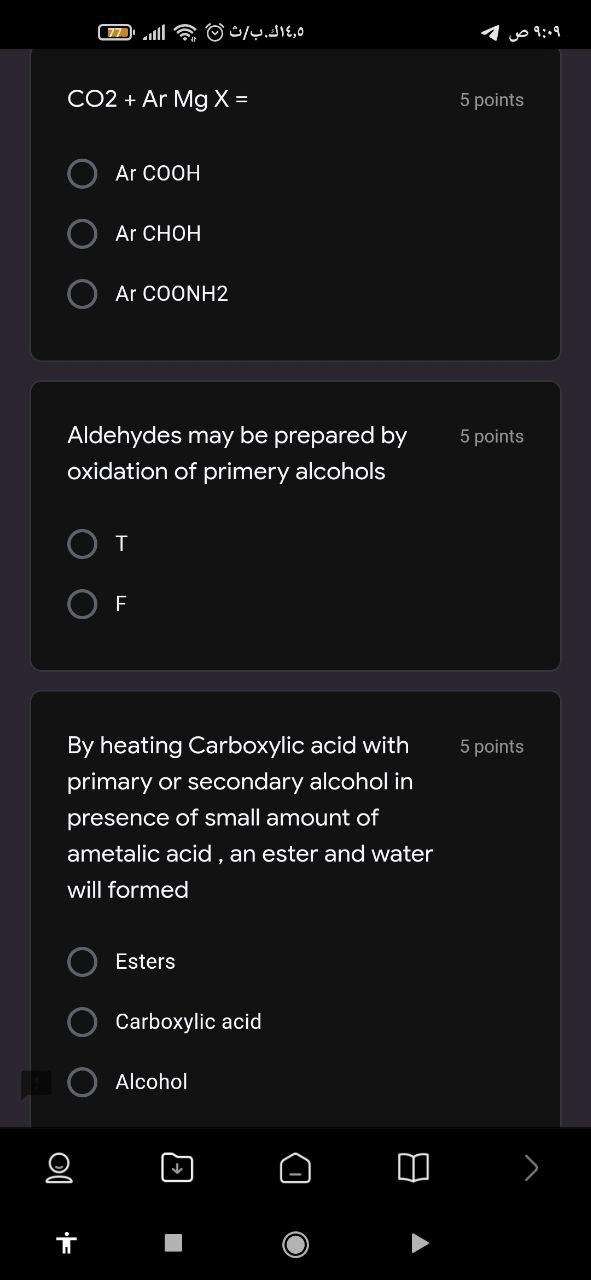591x1280 pixels.
Task: Return home using the circle navigation button
Action: (295, 1242)
